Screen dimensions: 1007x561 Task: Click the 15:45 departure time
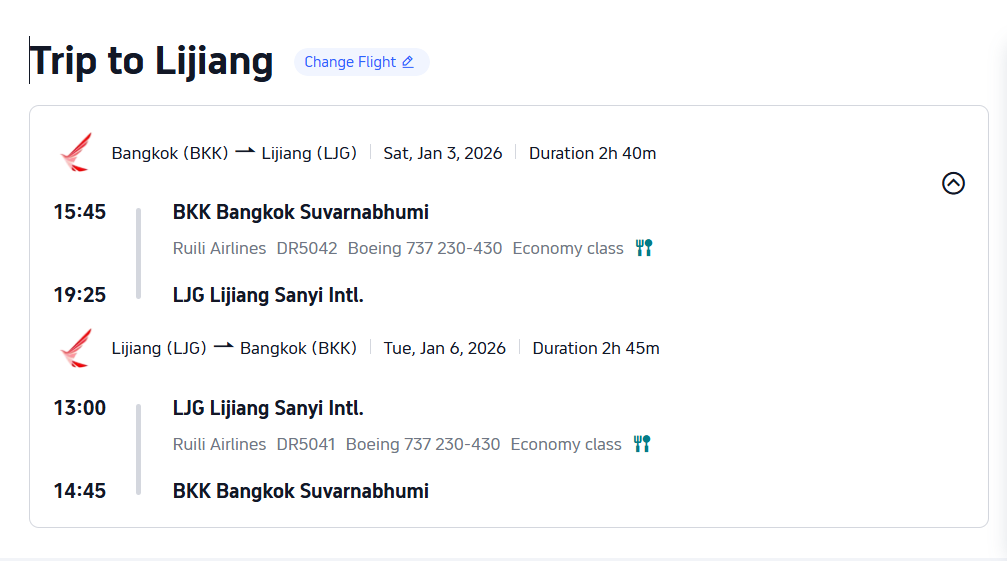(80, 212)
